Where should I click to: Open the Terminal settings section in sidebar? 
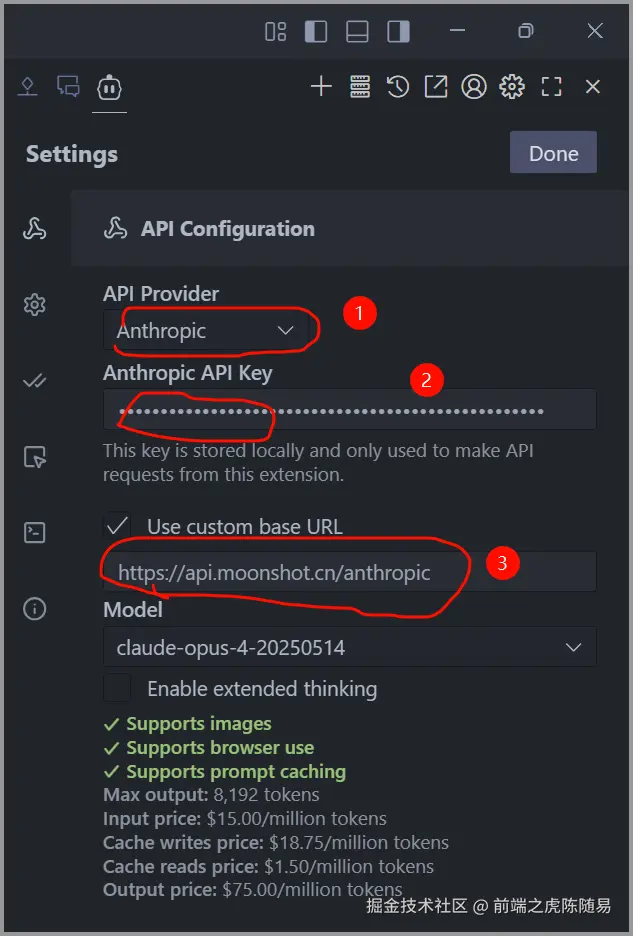[35, 532]
